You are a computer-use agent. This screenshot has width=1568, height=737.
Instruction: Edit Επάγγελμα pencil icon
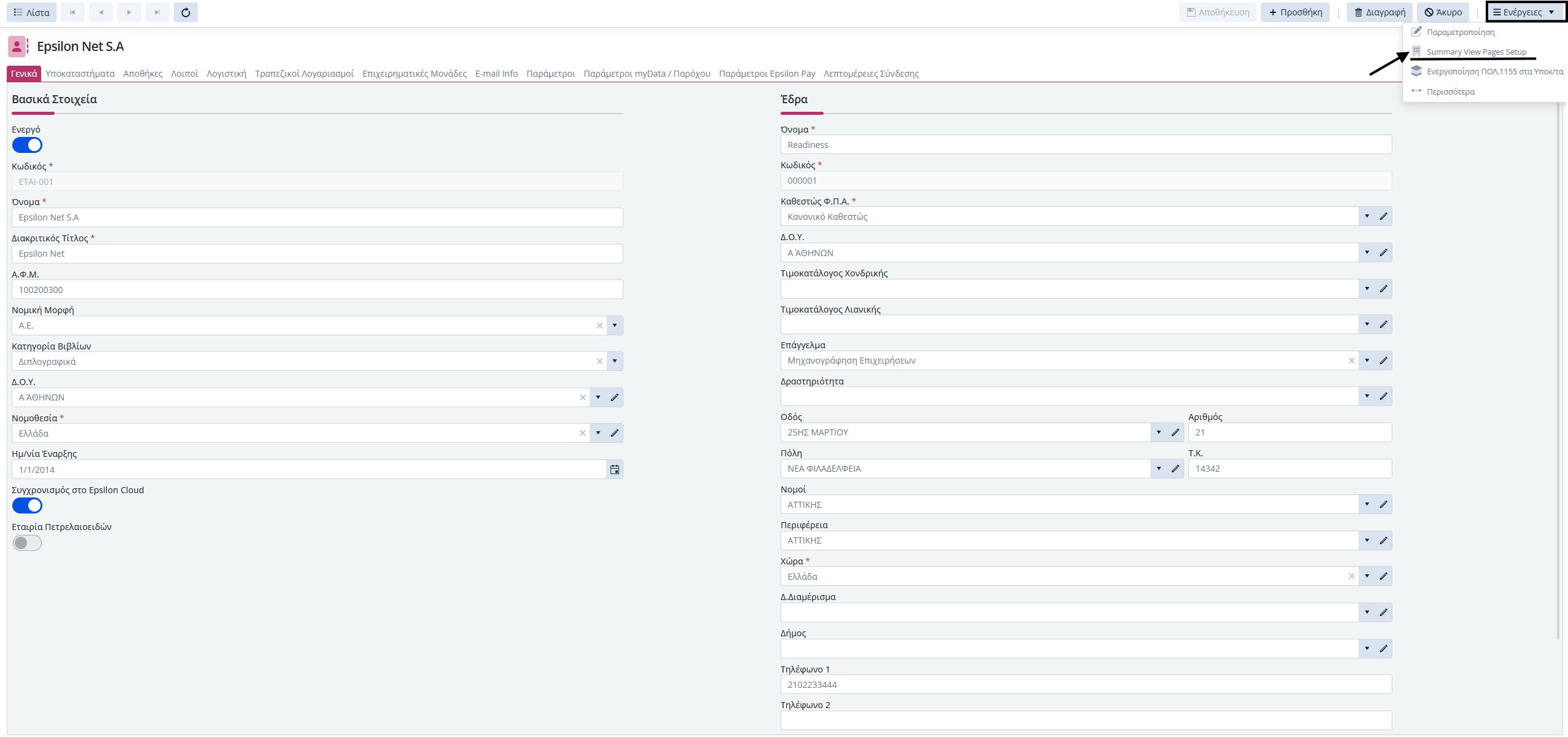click(x=1383, y=361)
